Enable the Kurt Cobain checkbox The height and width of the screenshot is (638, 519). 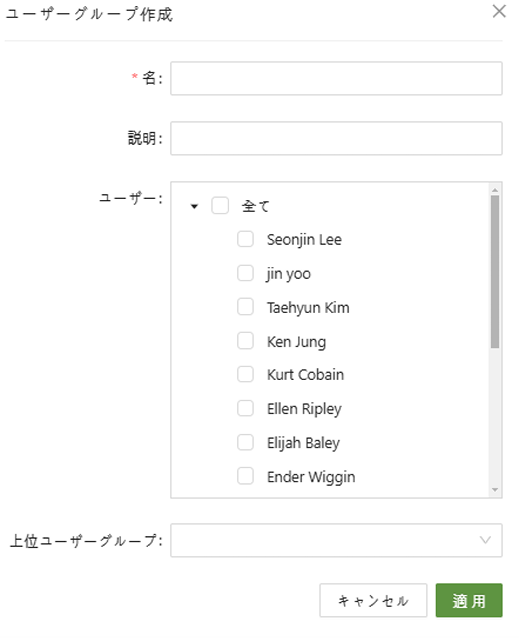pos(245,374)
